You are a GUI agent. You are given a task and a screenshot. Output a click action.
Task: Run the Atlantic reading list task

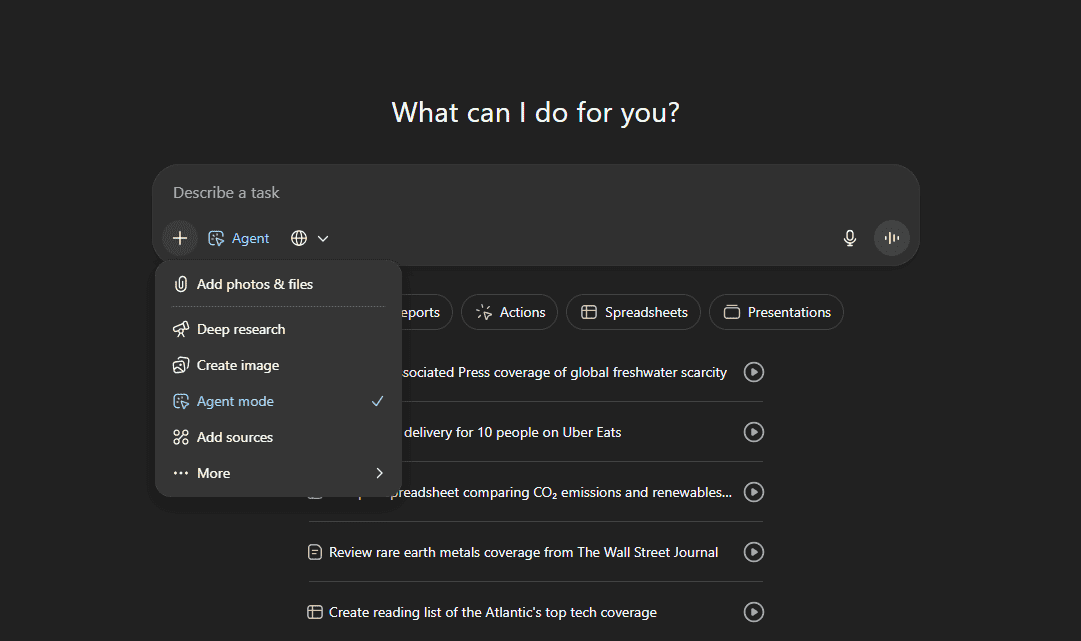coord(754,612)
